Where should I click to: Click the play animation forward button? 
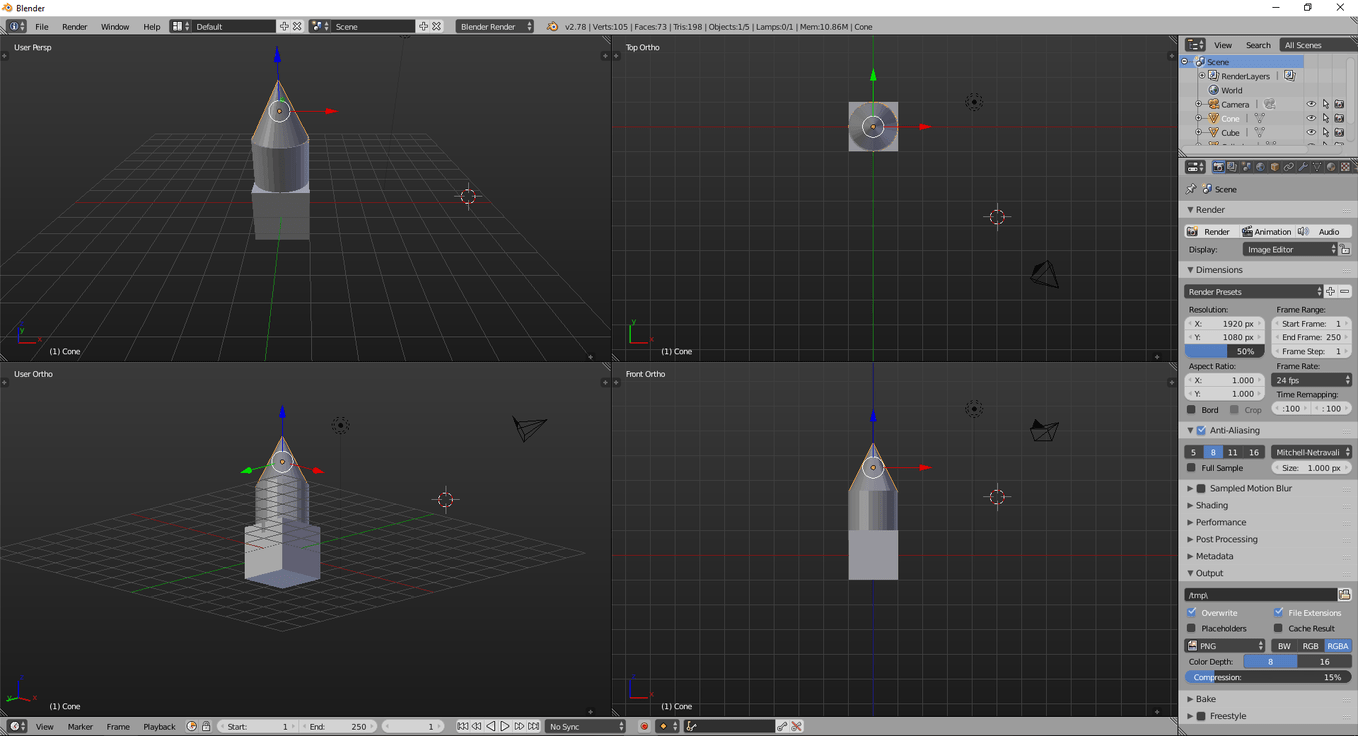tap(505, 727)
